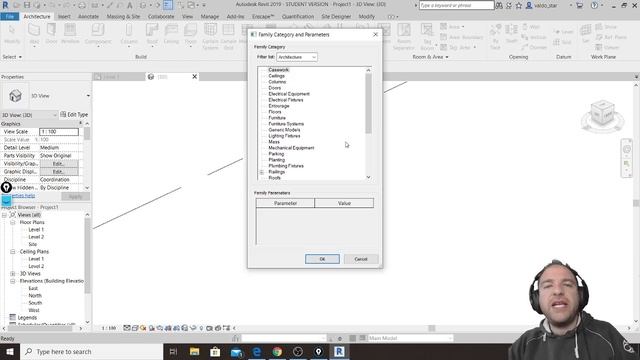Switch to the Site Designer tab

[336, 16]
